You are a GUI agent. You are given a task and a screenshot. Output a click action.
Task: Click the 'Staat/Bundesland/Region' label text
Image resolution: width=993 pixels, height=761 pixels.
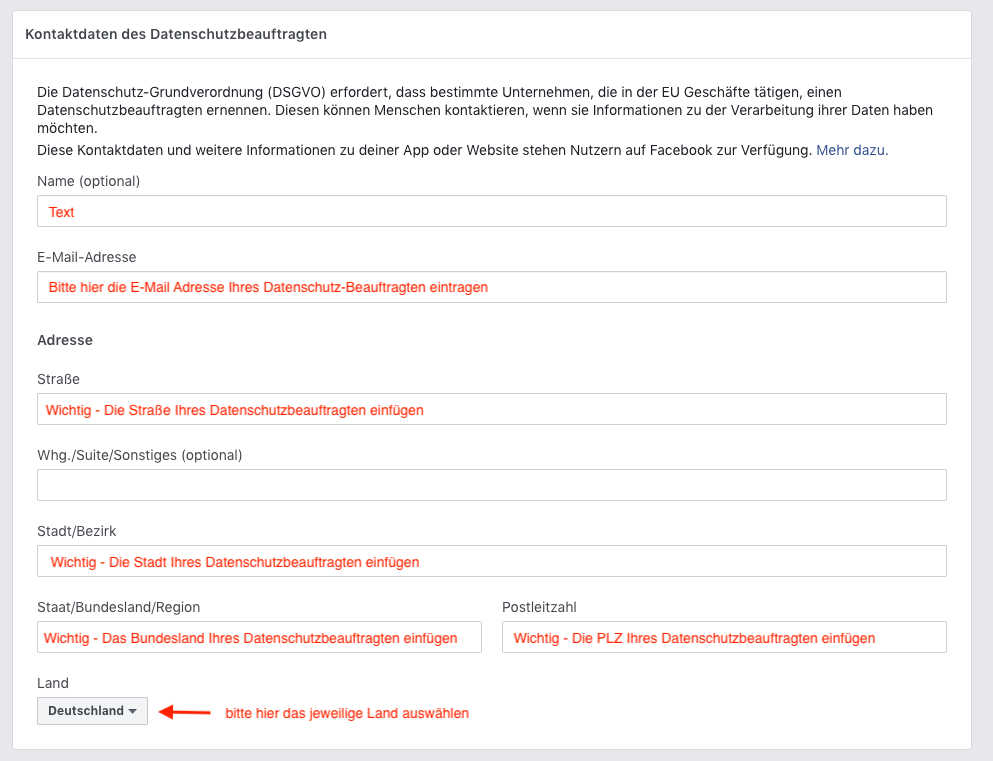pos(119,607)
